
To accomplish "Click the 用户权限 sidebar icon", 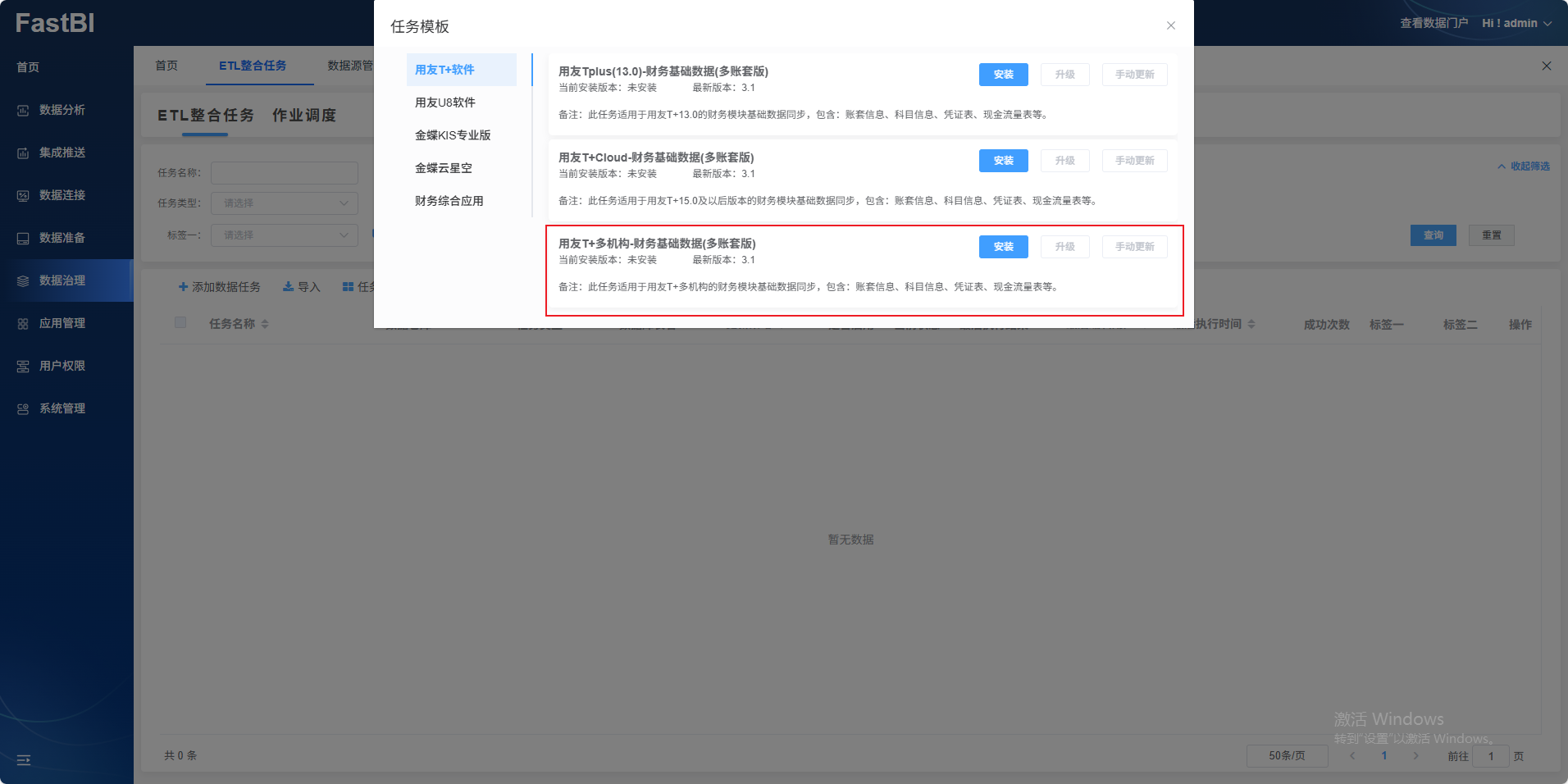I will [23, 367].
